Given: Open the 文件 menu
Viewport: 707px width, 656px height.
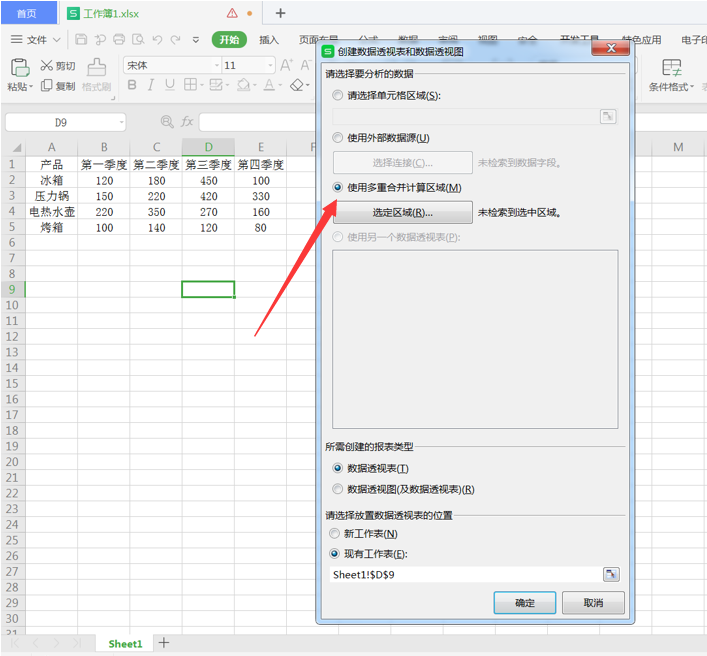Looking at the screenshot, I should 36,40.
